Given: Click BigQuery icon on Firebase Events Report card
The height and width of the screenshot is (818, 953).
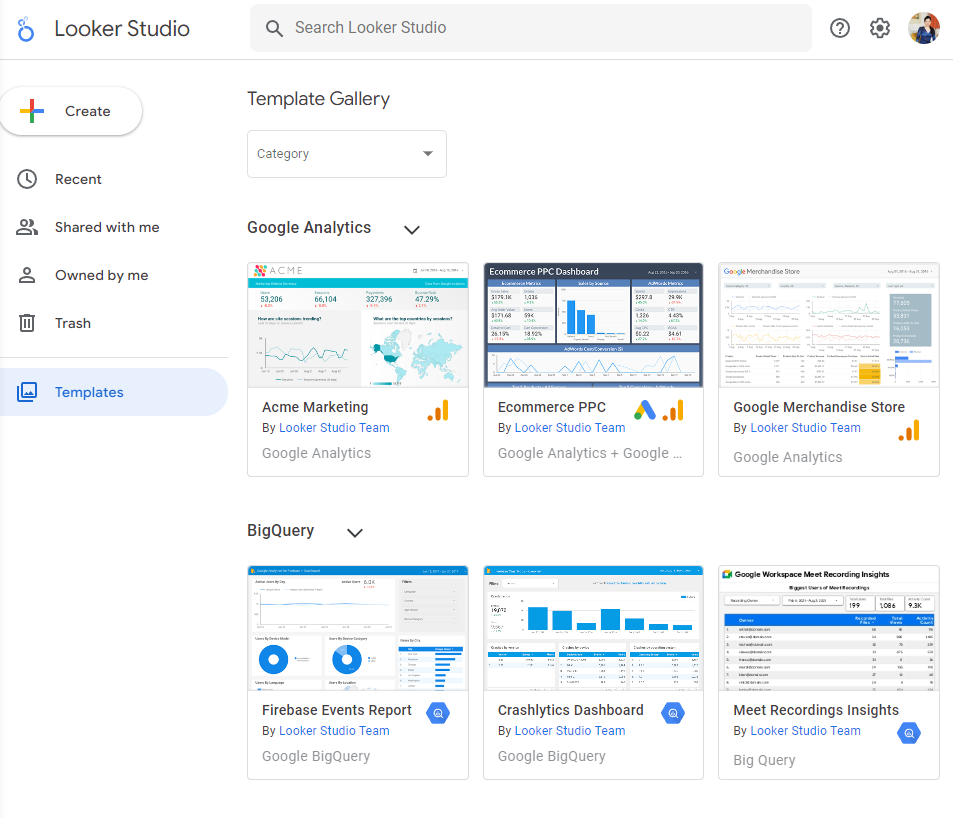Looking at the screenshot, I should (x=438, y=713).
